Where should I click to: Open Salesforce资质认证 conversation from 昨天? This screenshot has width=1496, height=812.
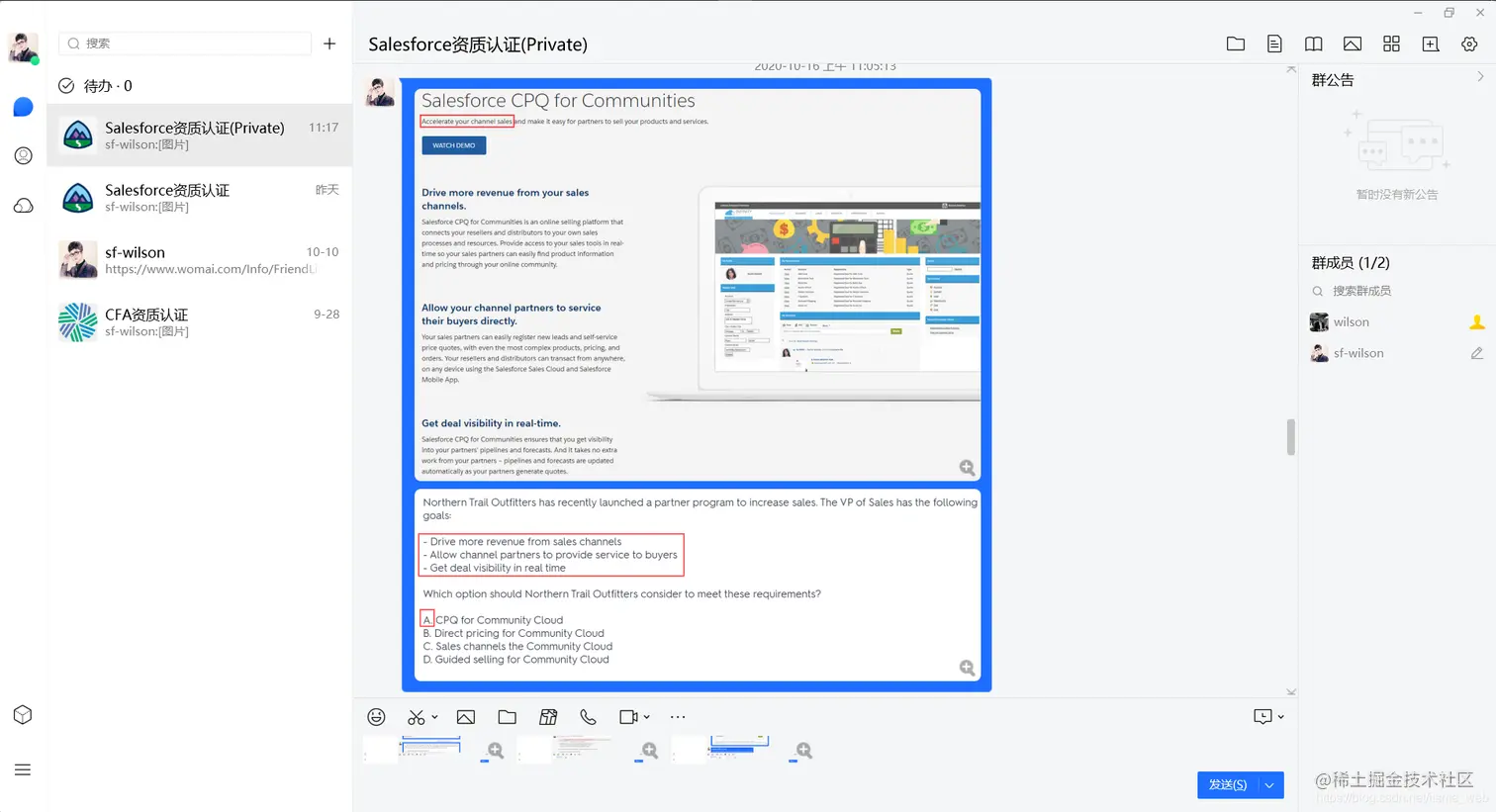[200, 198]
